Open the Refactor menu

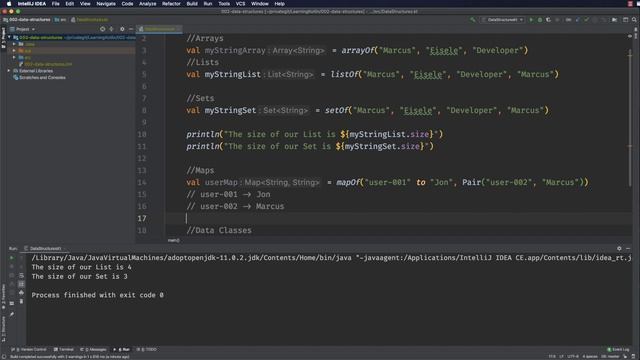[171, 4]
